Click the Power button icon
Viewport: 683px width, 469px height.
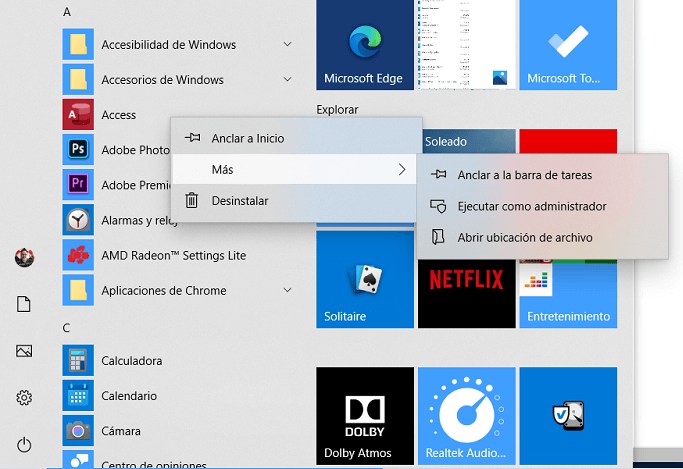[x=24, y=445]
